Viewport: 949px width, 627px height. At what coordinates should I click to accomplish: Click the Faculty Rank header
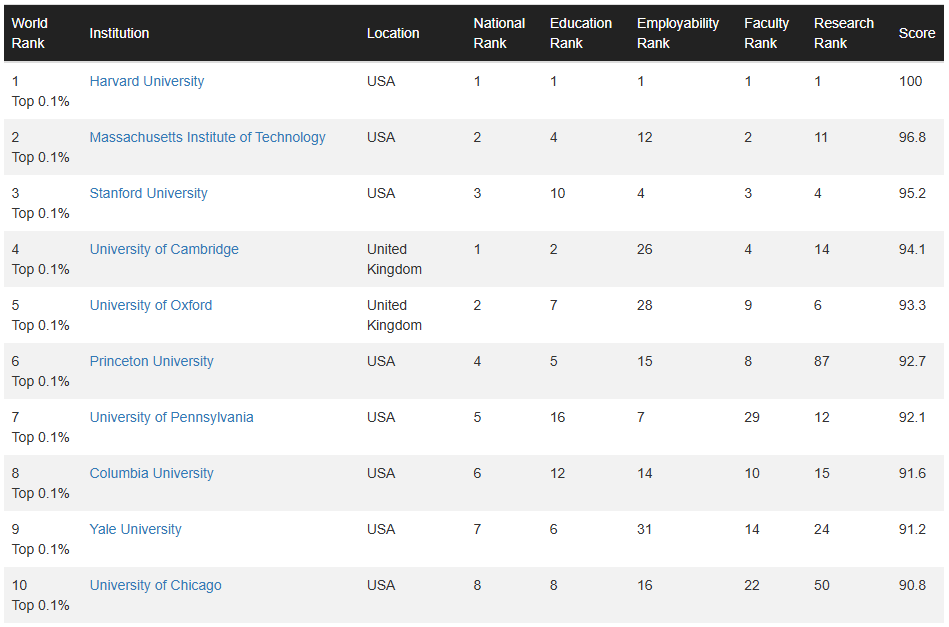click(x=766, y=33)
